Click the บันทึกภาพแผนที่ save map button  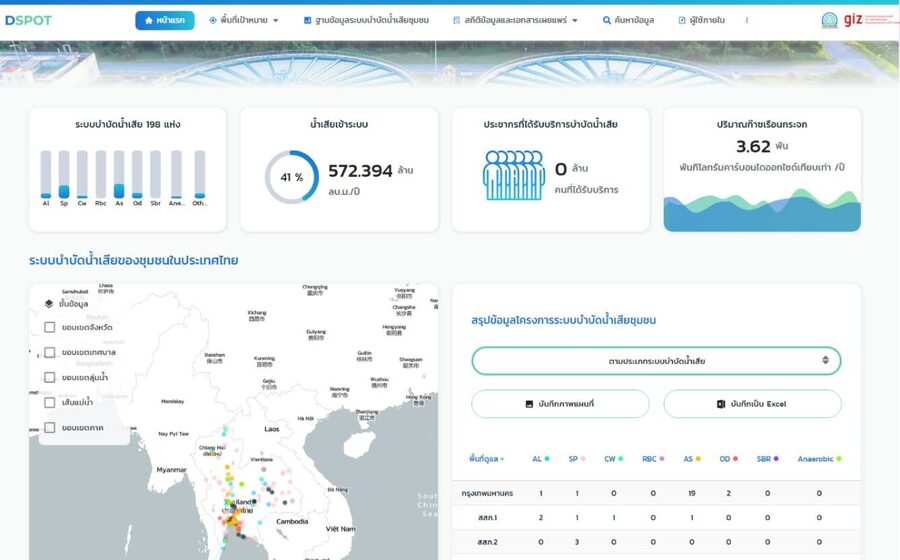click(560, 404)
